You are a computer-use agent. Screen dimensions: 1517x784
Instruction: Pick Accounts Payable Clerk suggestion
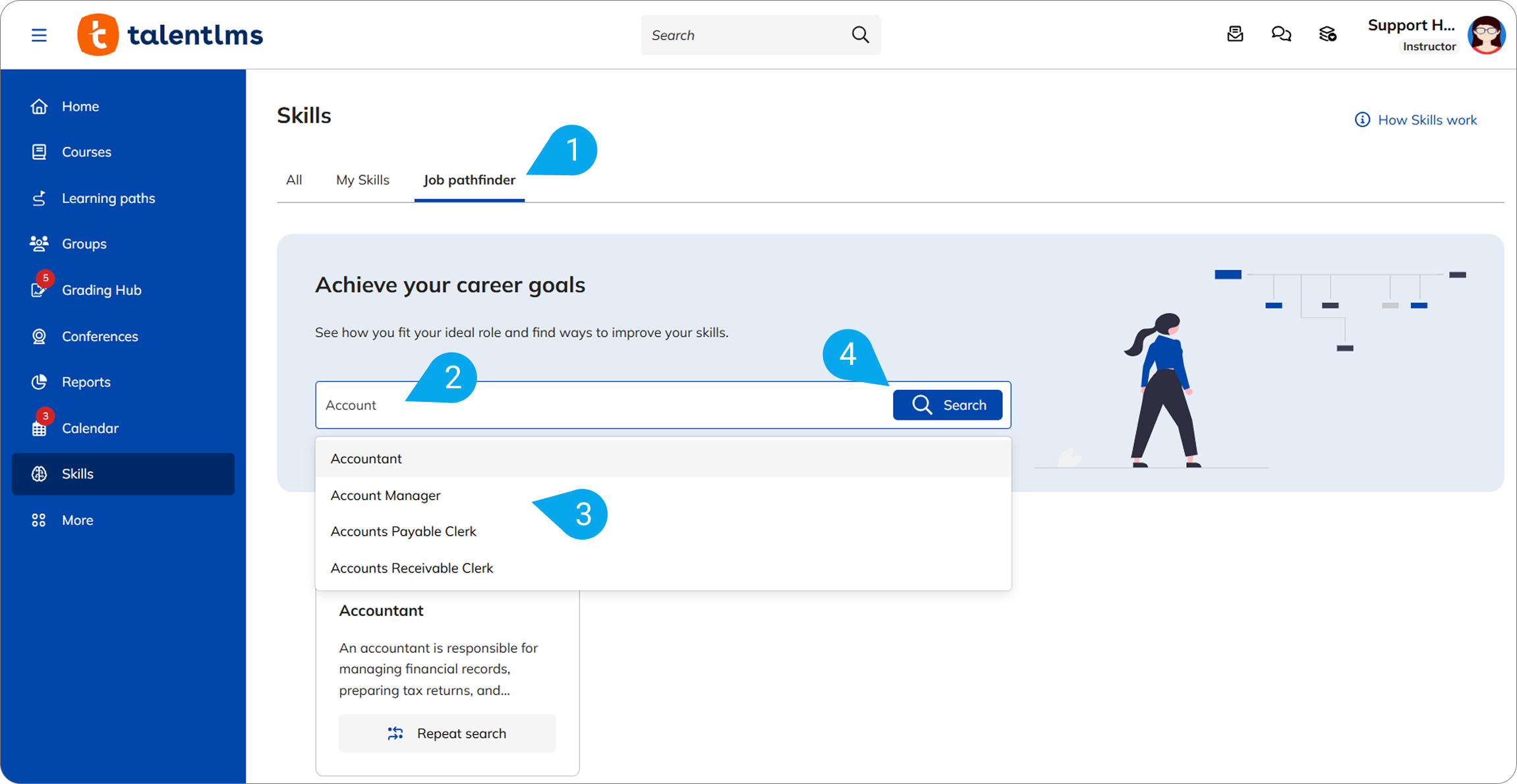(x=403, y=532)
